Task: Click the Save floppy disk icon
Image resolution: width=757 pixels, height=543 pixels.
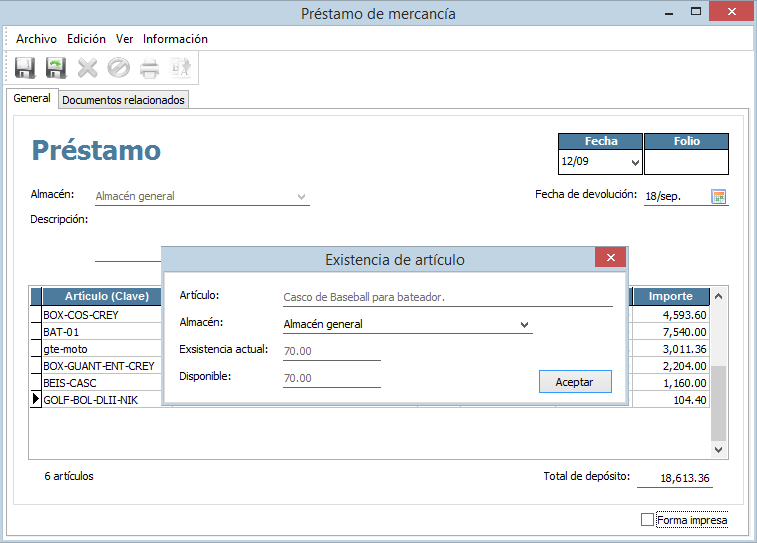Action: point(25,68)
